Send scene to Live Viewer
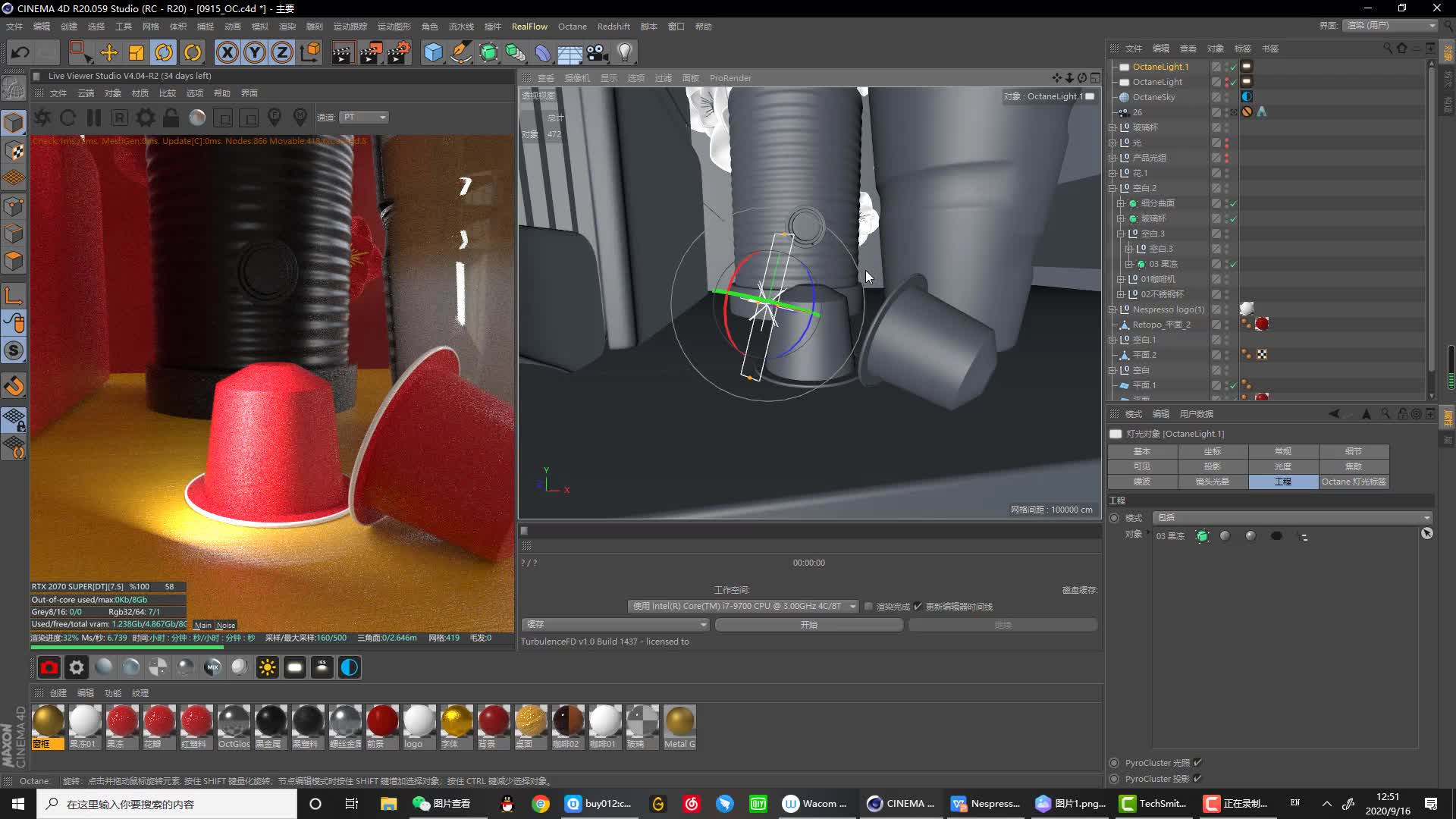This screenshot has width=1456, height=819. [42, 118]
